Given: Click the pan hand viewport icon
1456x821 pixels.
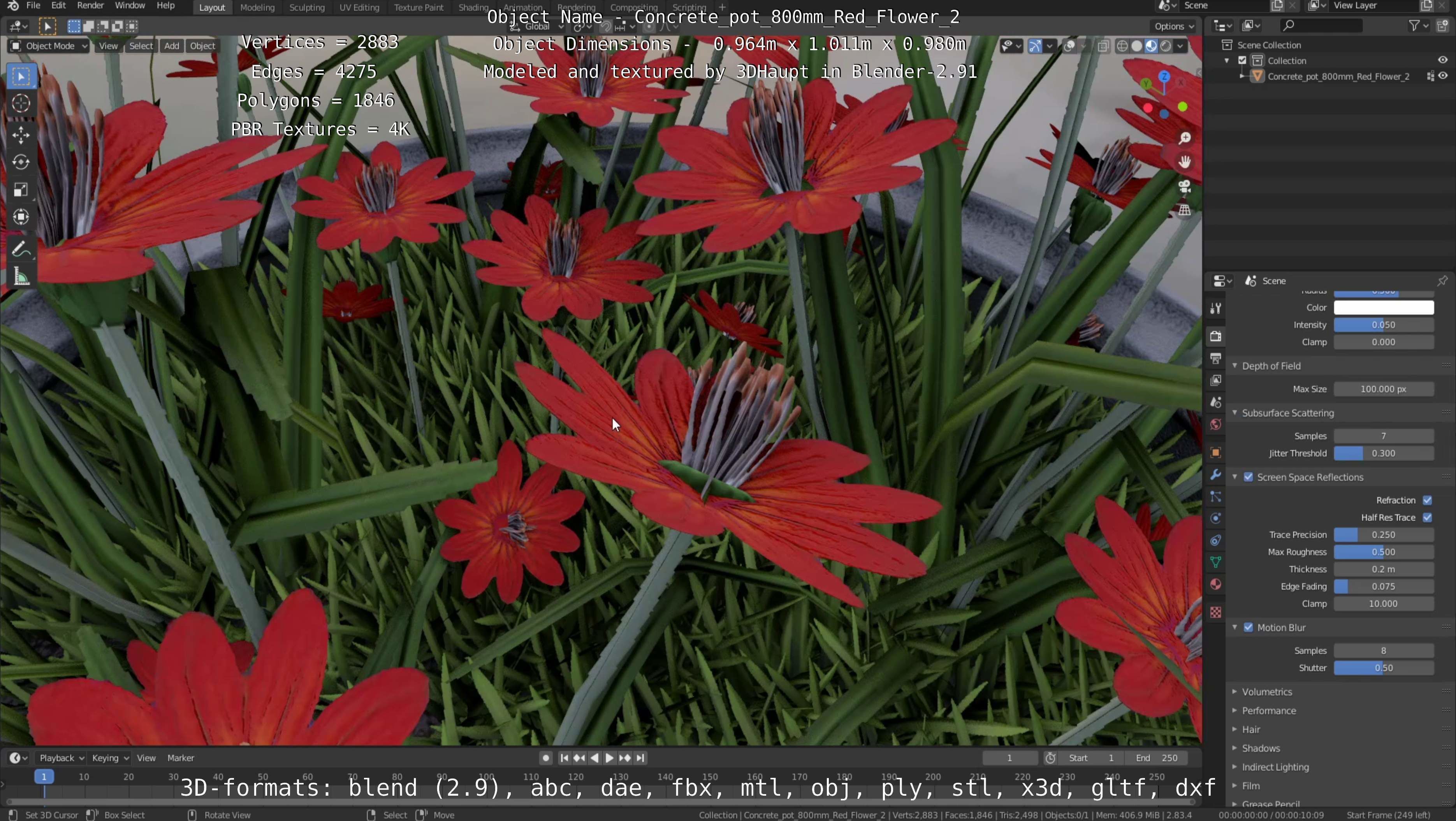Looking at the screenshot, I should [x=1185, y=162].
